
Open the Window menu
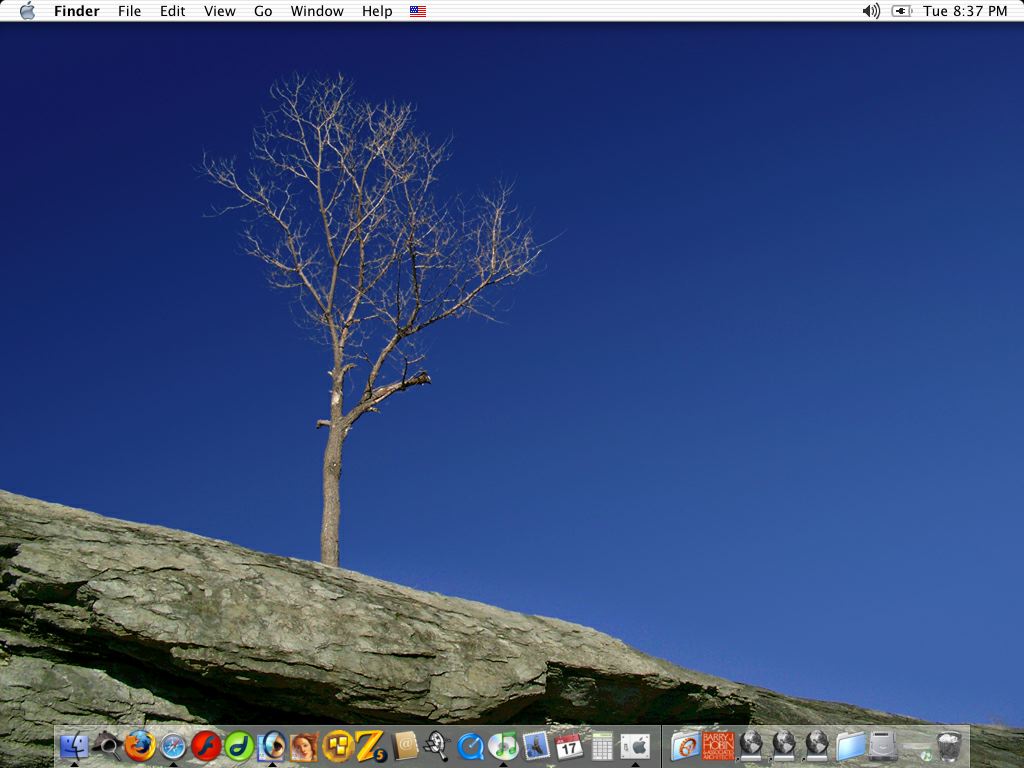tap(317, 11)
